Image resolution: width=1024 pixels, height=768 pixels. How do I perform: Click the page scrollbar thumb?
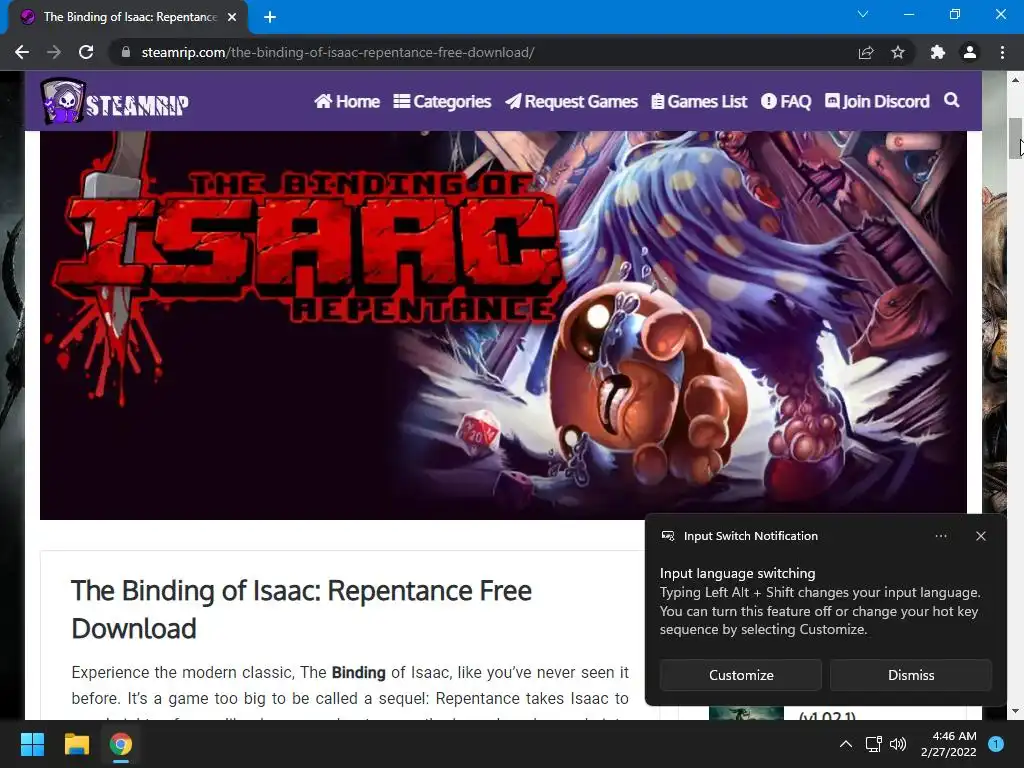pos(1016,138)
